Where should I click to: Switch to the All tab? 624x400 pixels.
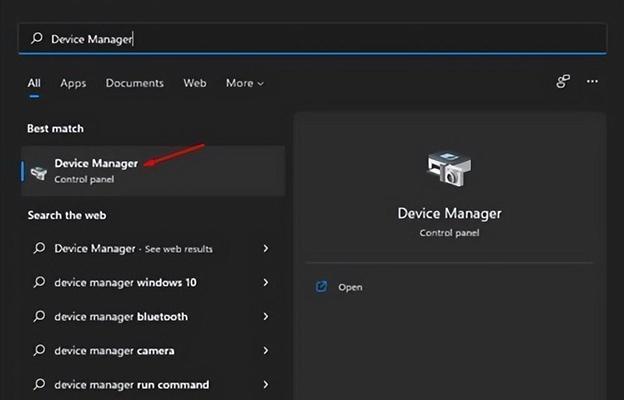[34, 83]
